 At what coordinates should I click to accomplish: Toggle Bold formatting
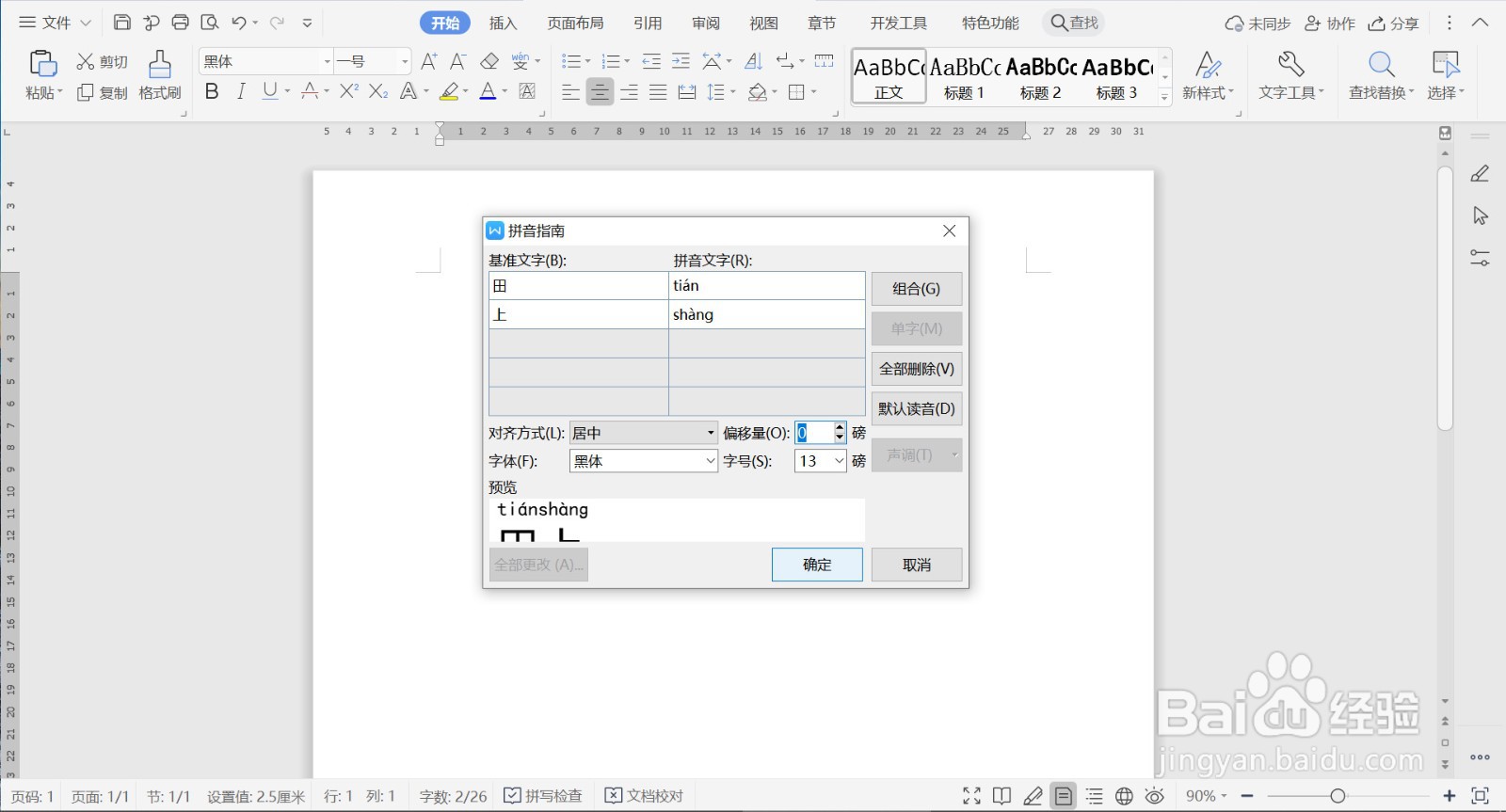pos(212,91)
